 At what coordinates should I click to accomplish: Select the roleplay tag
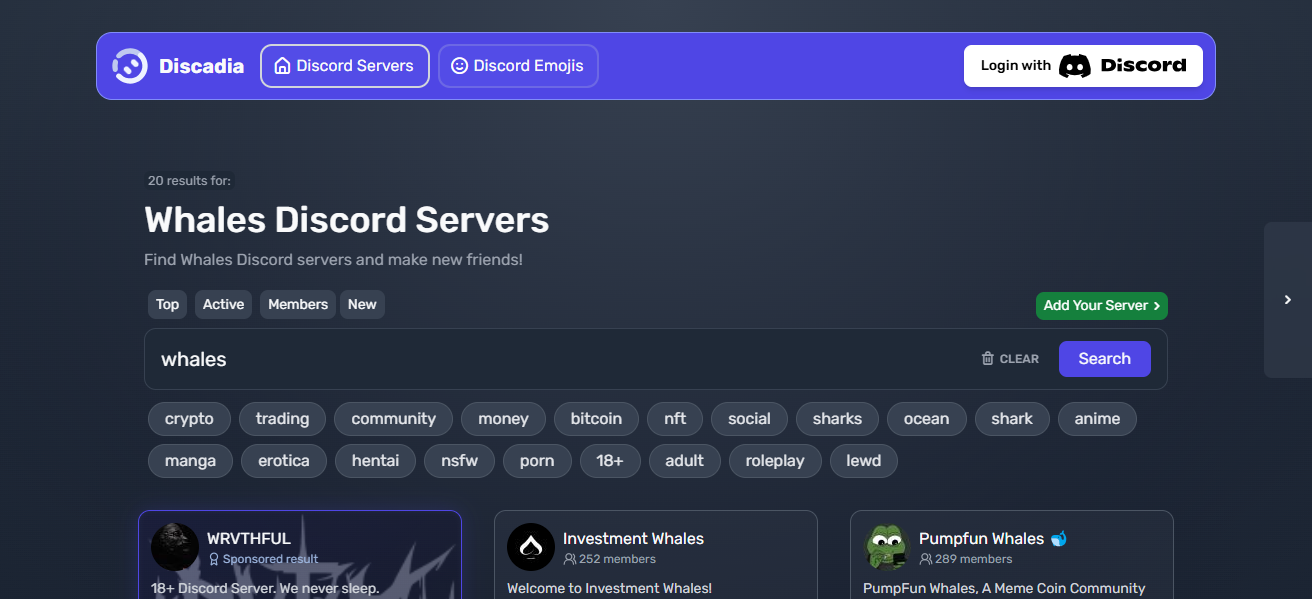(x=775, y=461)
